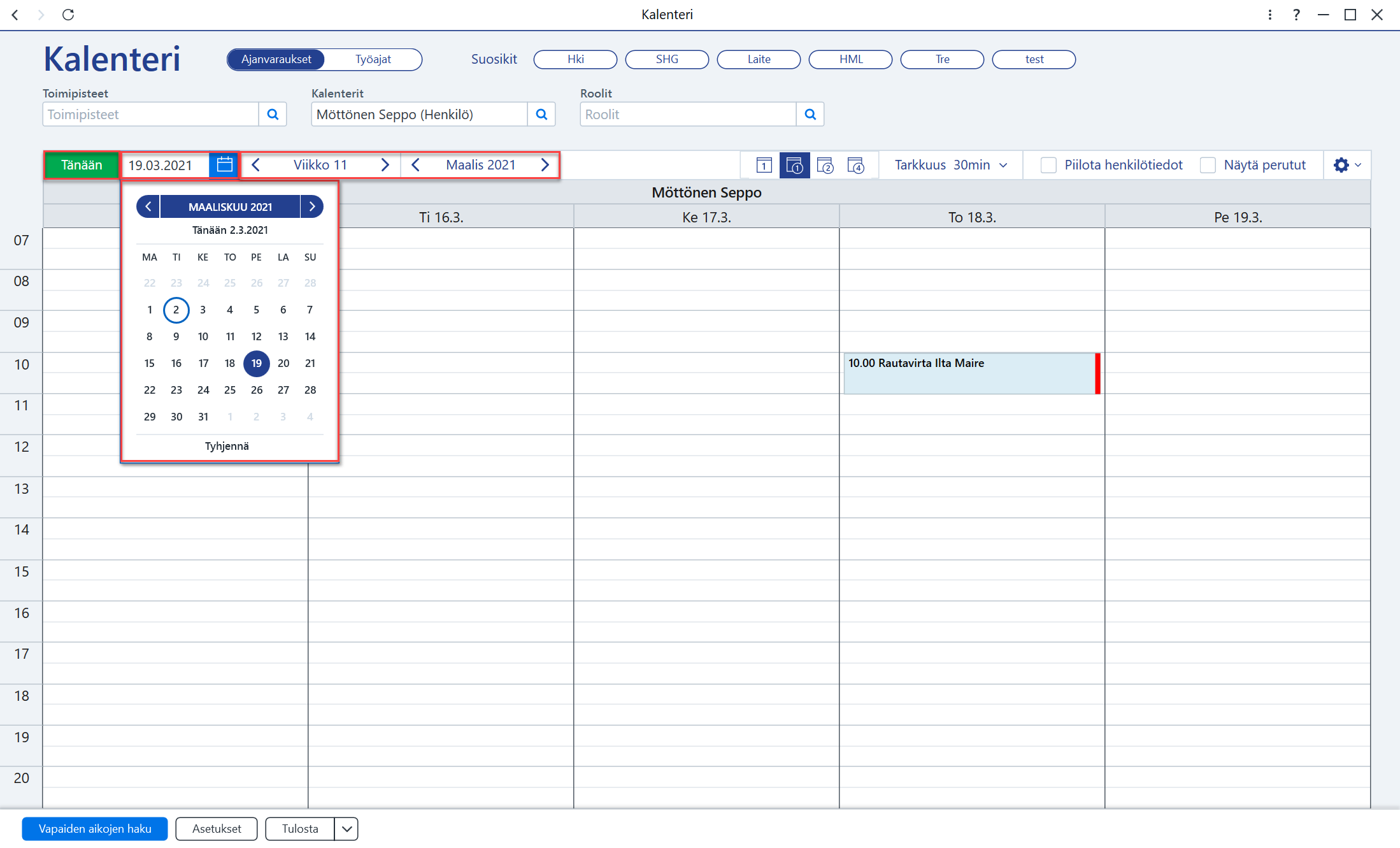The image size is (1400, 848).
Task: Go to next week after Viikko 11
Action: click(x=385, y=165)
